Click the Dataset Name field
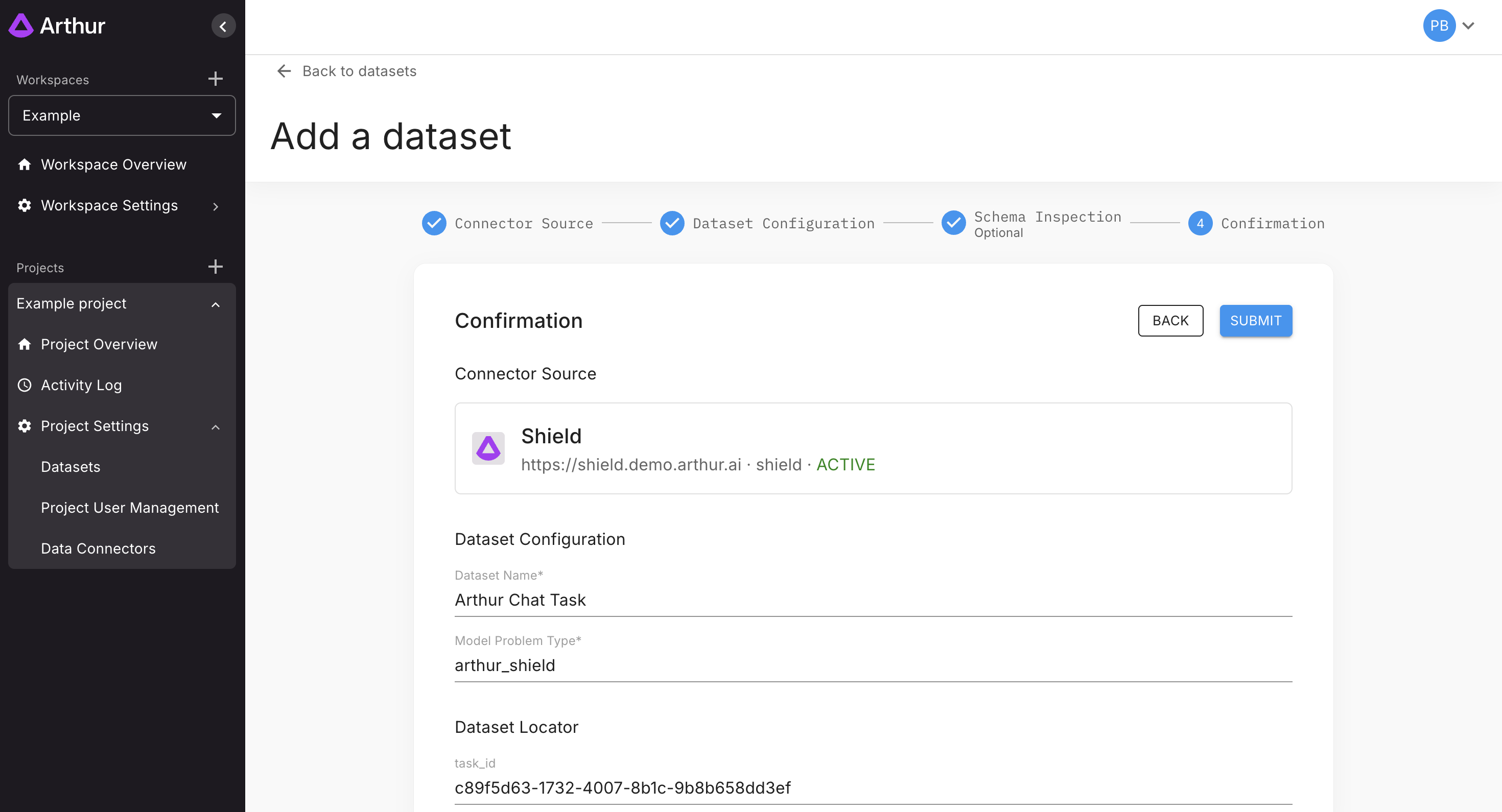Screen dimensions: 1502x812 (872, 600)
